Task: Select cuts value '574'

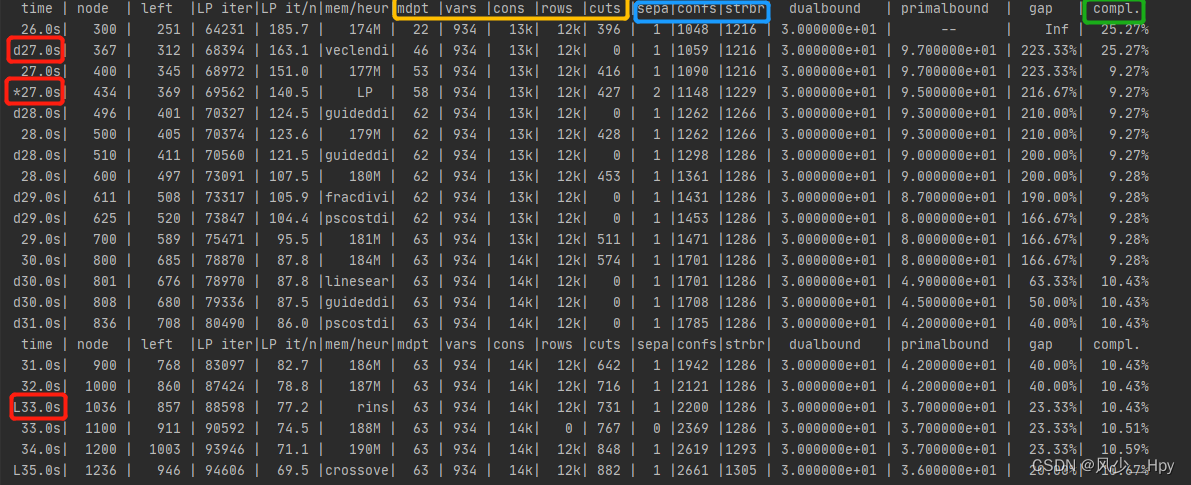Action: [x=609, y=260]
